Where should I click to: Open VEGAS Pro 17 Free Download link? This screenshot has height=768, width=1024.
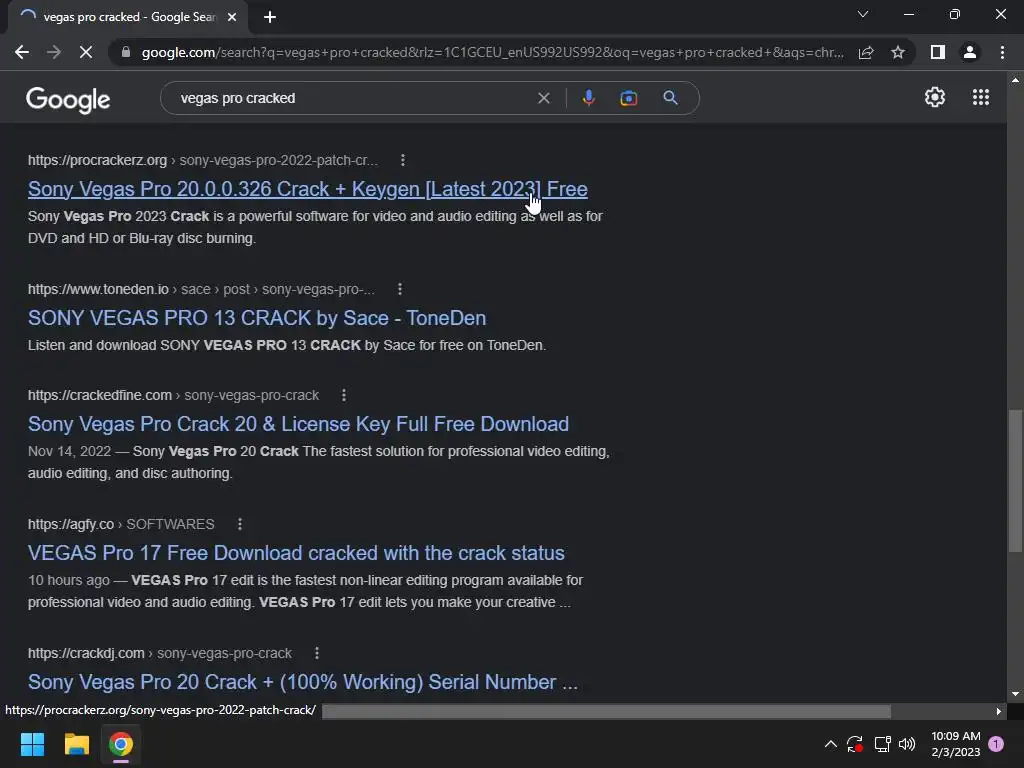pos(296,553)
